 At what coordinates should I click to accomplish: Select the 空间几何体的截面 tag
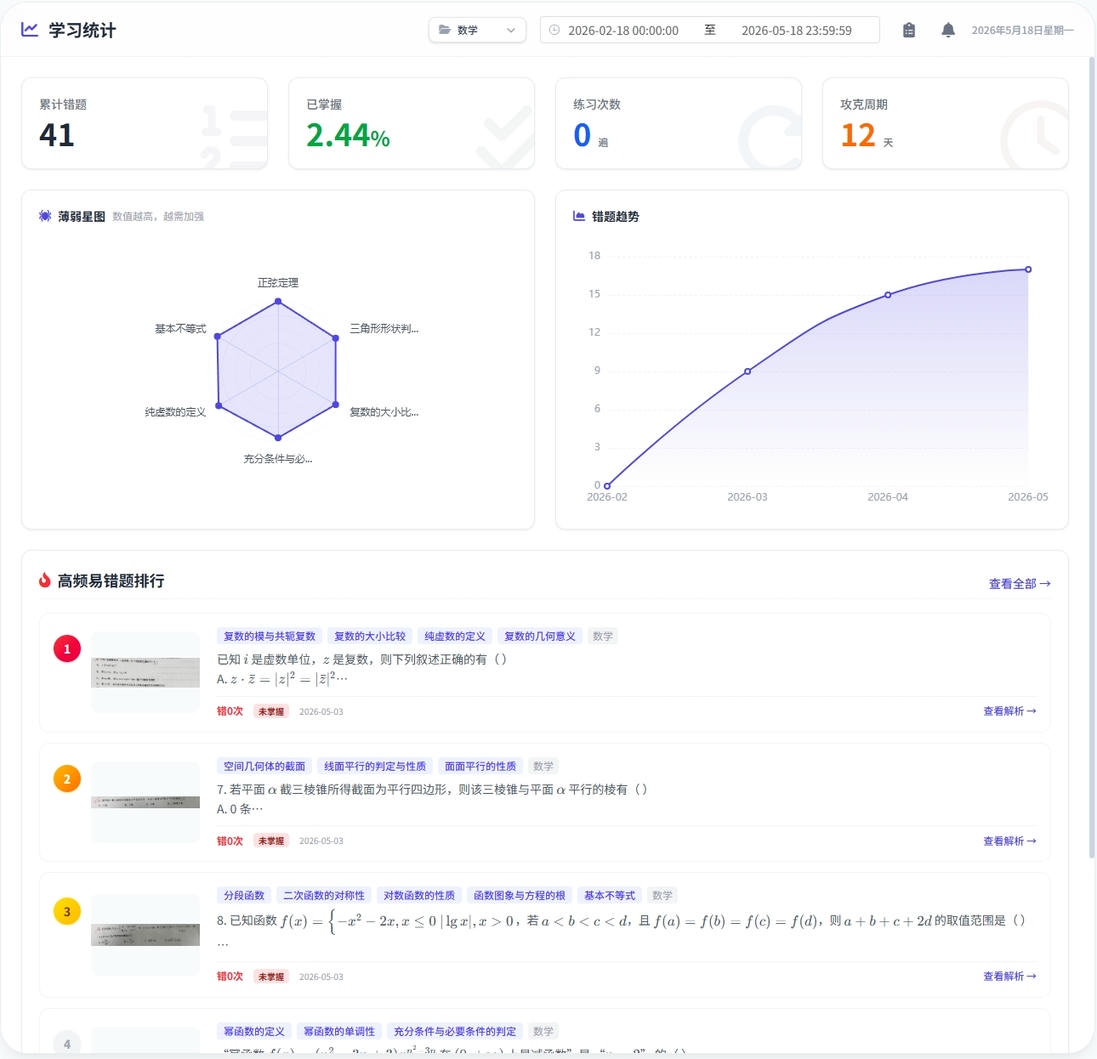point(264,766)
